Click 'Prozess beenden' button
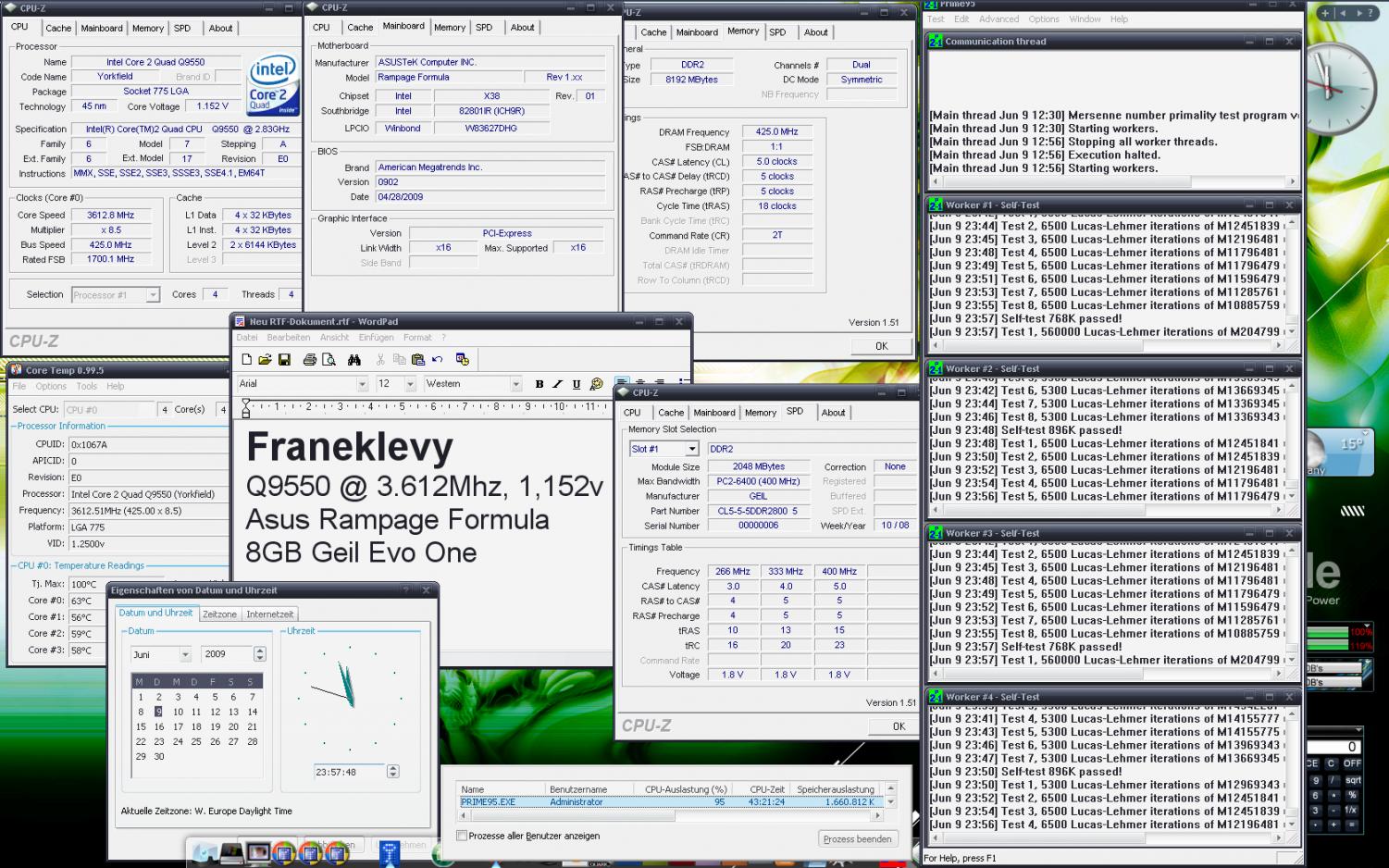The image size is (1389, 868). tap(857, 838)
